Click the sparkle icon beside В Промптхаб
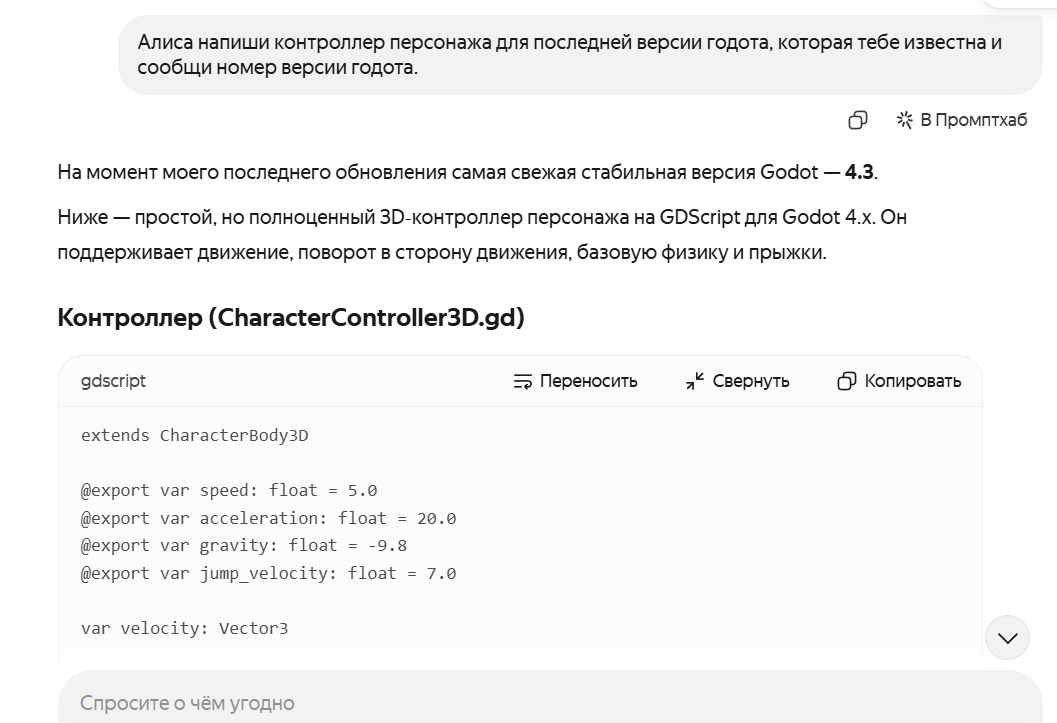 click(x=904, y=120)
